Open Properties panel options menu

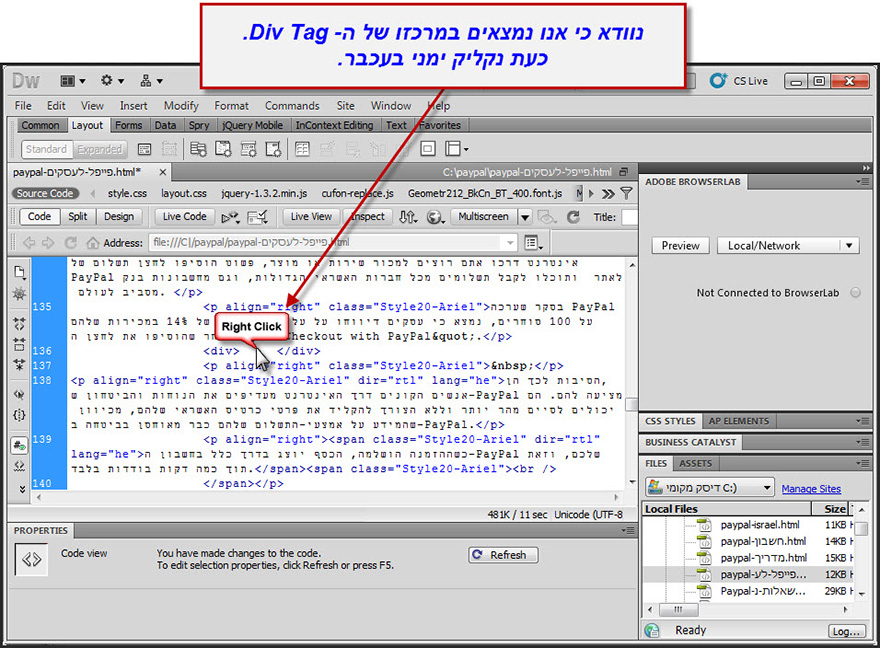(629, 530)
